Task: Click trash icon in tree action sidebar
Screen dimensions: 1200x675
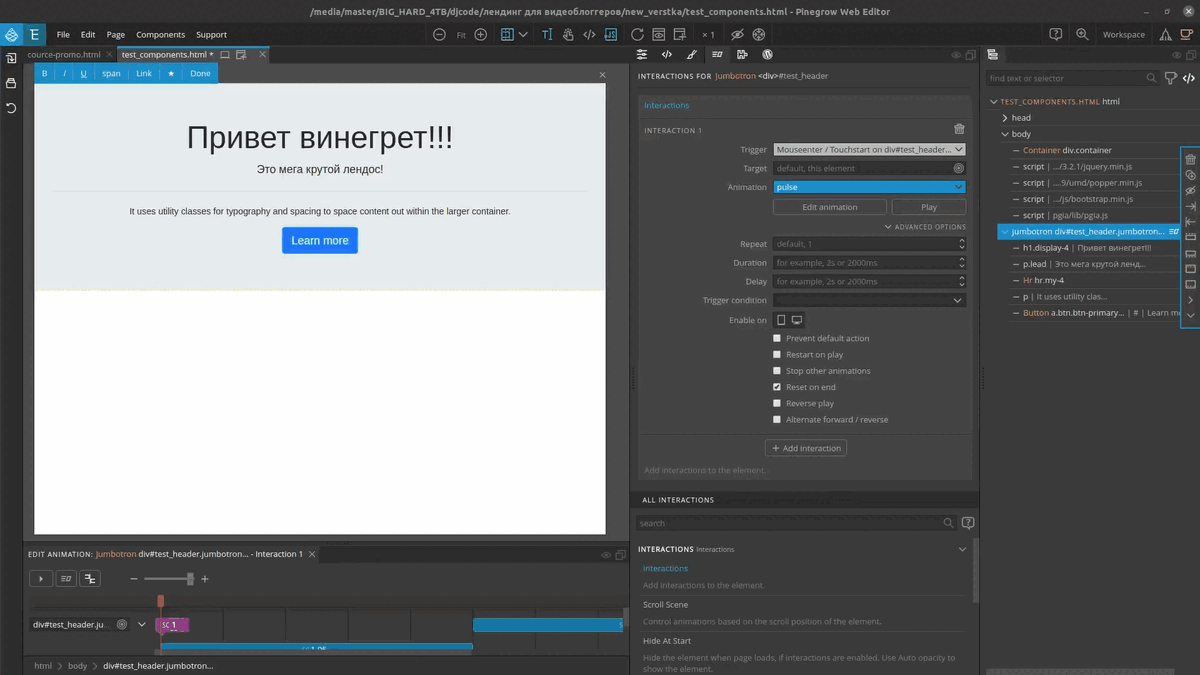Action: tap(1190, 159)
